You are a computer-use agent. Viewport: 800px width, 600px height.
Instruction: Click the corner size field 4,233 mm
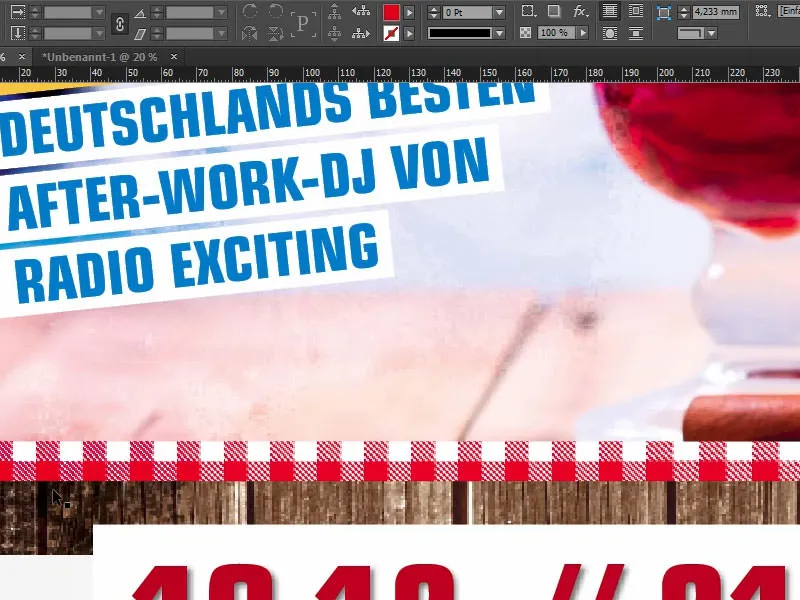coord(716,12)
